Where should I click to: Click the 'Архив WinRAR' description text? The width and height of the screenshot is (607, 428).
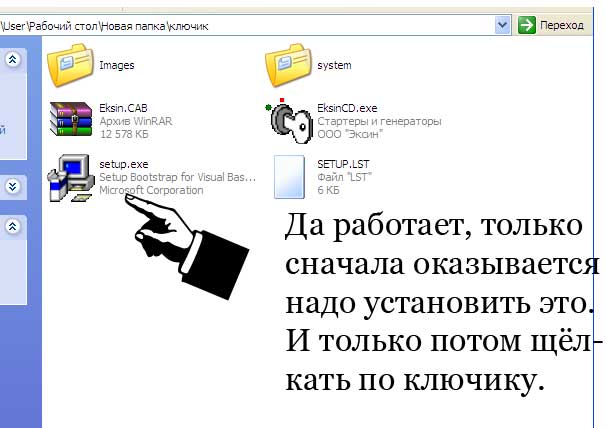click(136, 121)
